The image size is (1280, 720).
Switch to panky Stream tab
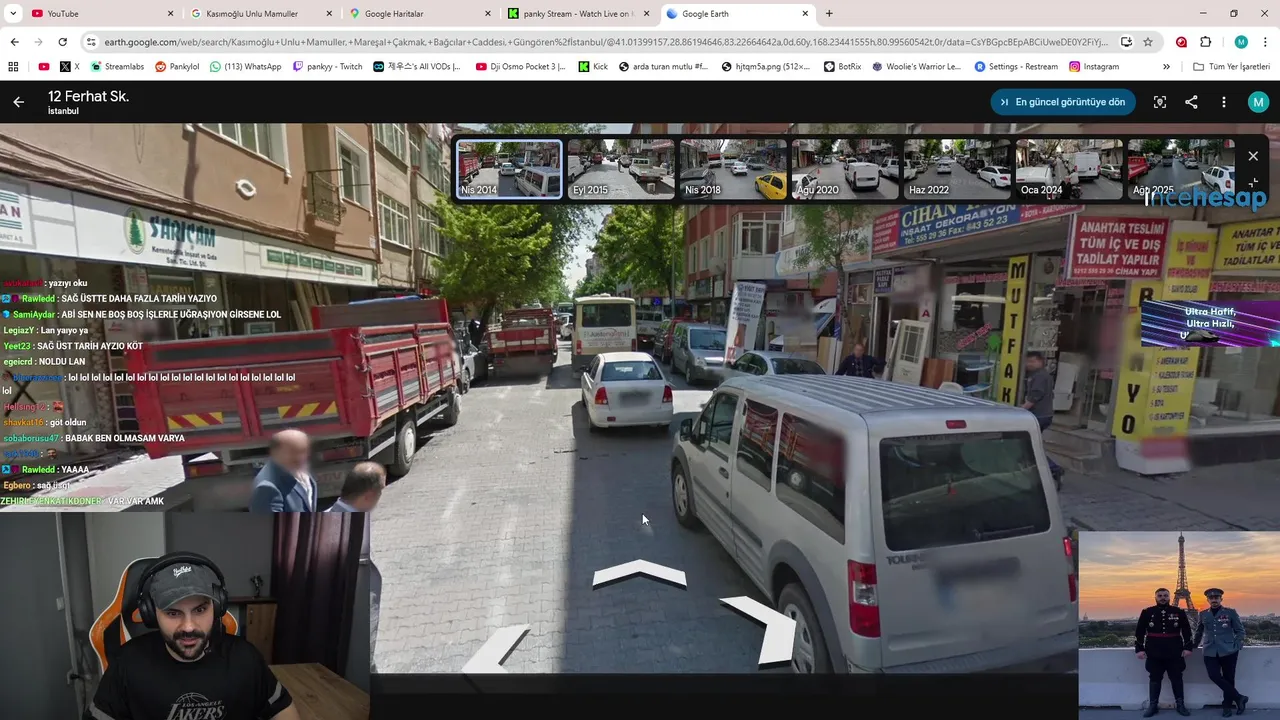pos(579,13)
